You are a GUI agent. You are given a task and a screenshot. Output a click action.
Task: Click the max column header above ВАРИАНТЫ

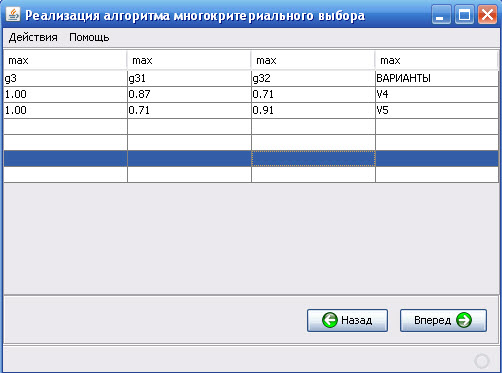coord(437,60)
